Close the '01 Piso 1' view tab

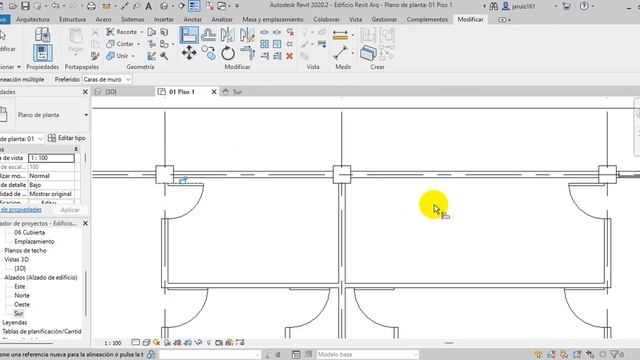click(x=214, y=92)
